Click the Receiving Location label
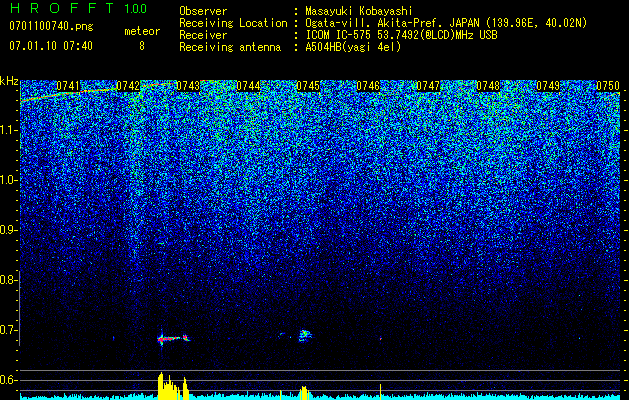 coord(233,23)
